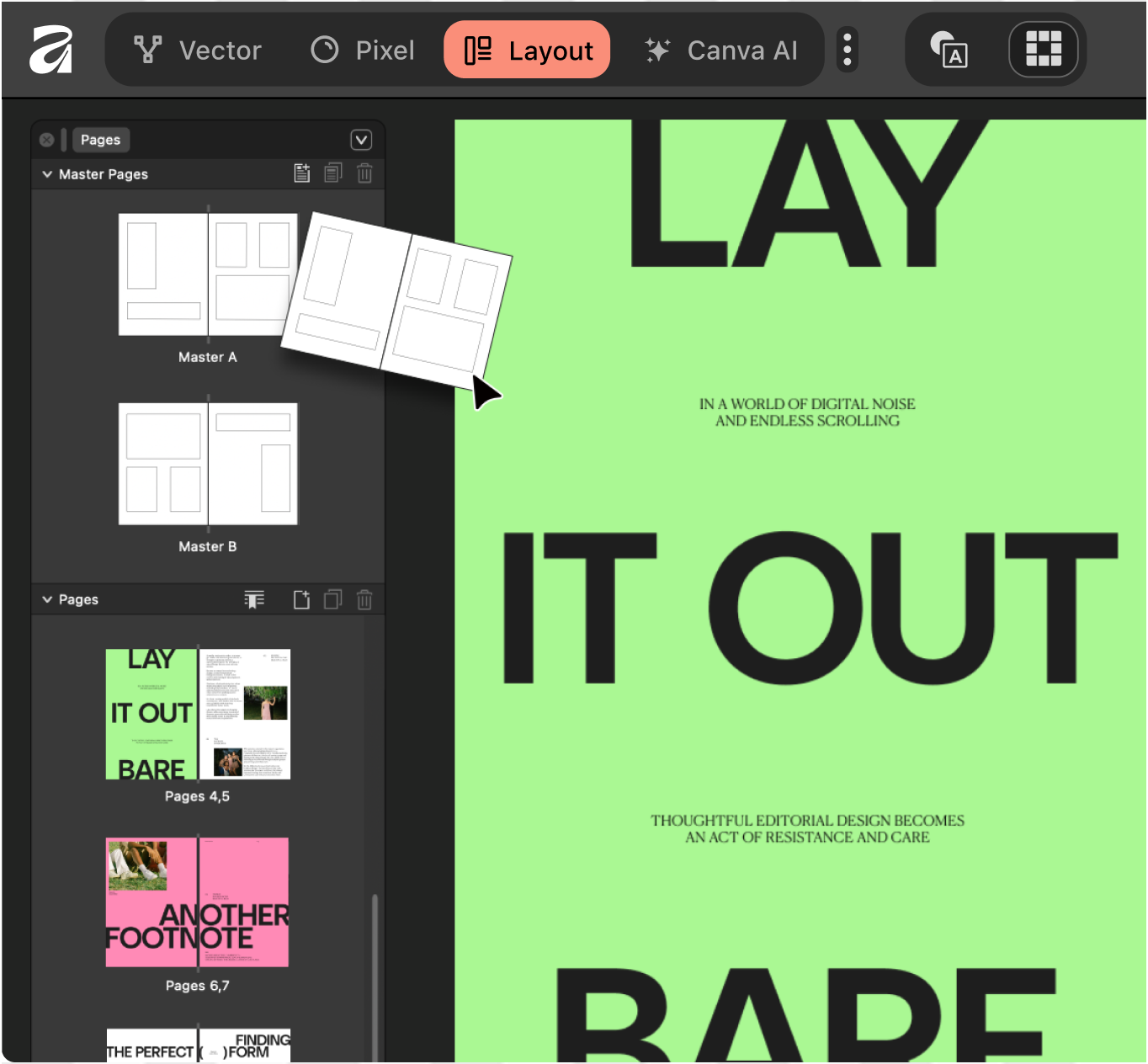This screenshot has height=1064, width=1148.
Task: Select the Pages 4,5 spread
Action: pyautogui.click(x=198, y=713)
